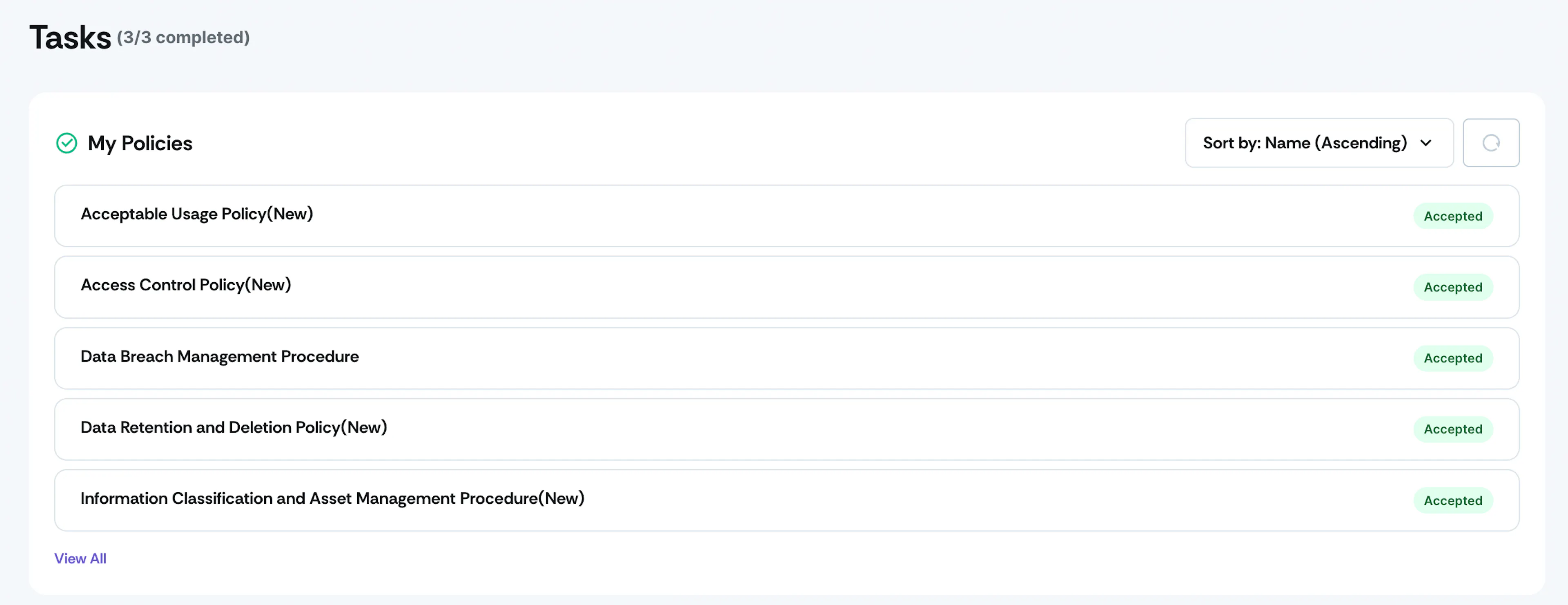Click Accepted badge for Data Retention and Deletion Policy
Image resolution: width=1568 pixels, height=605 pixels.
1453,429
